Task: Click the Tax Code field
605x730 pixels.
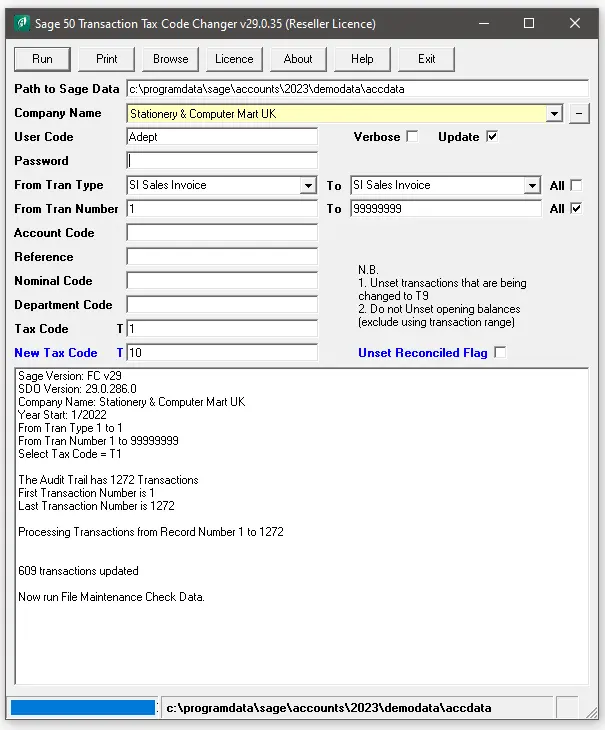Action: (222, 329)
